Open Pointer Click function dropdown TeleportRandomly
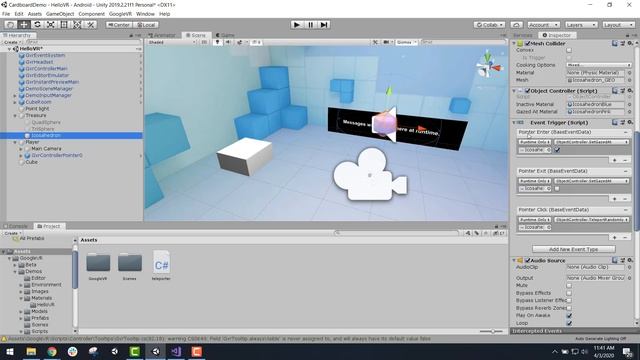Viewport: 640px width, 360px height. pos(591,220)
